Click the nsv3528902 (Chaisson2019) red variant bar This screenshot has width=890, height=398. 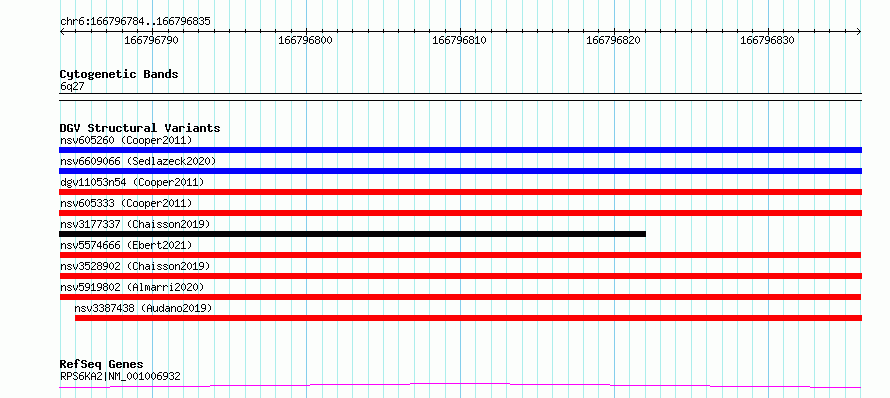tap(460, 276)
